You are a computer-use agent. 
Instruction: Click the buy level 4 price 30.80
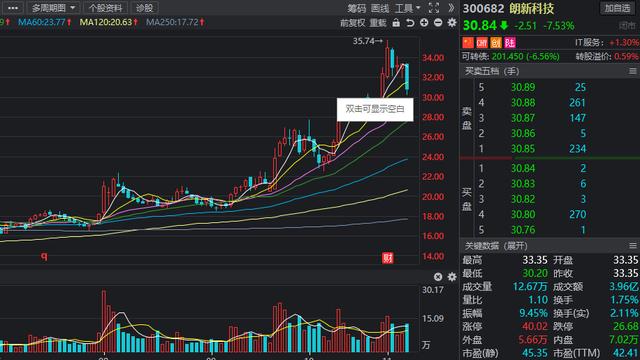click(x=523, y=214)
